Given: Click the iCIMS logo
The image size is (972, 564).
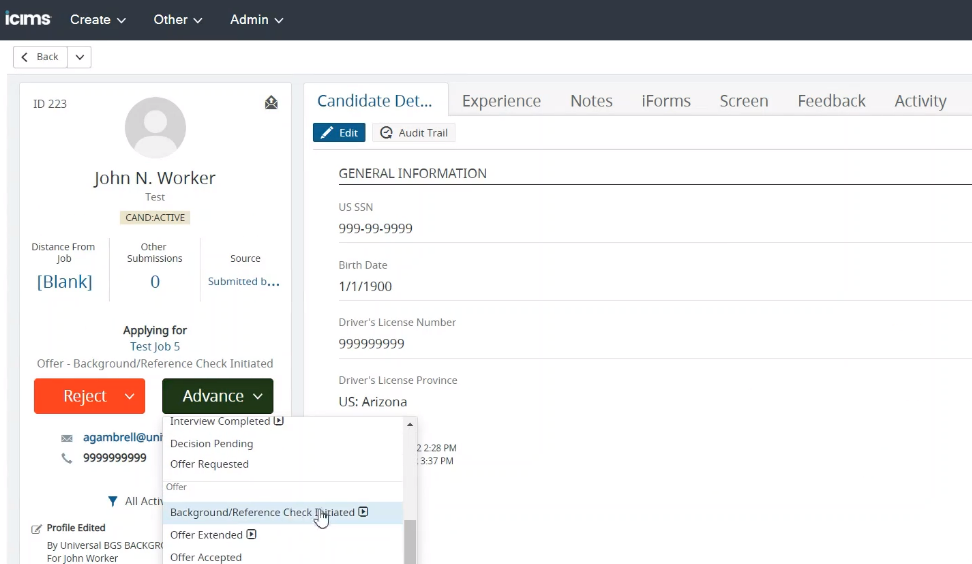Looking at the screenshot, I should 27,19.
